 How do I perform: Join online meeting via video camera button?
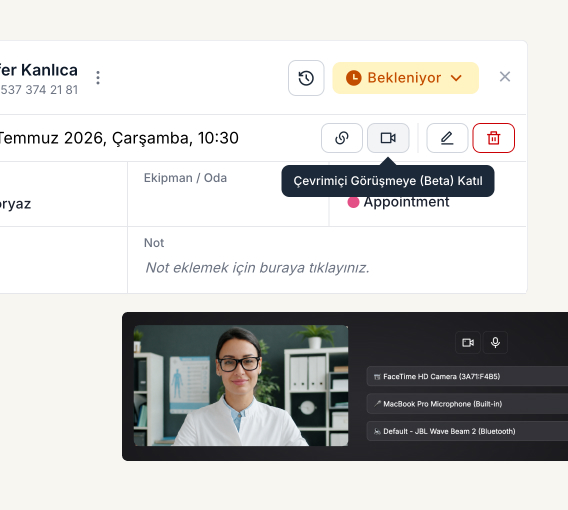tap(388, 138)
